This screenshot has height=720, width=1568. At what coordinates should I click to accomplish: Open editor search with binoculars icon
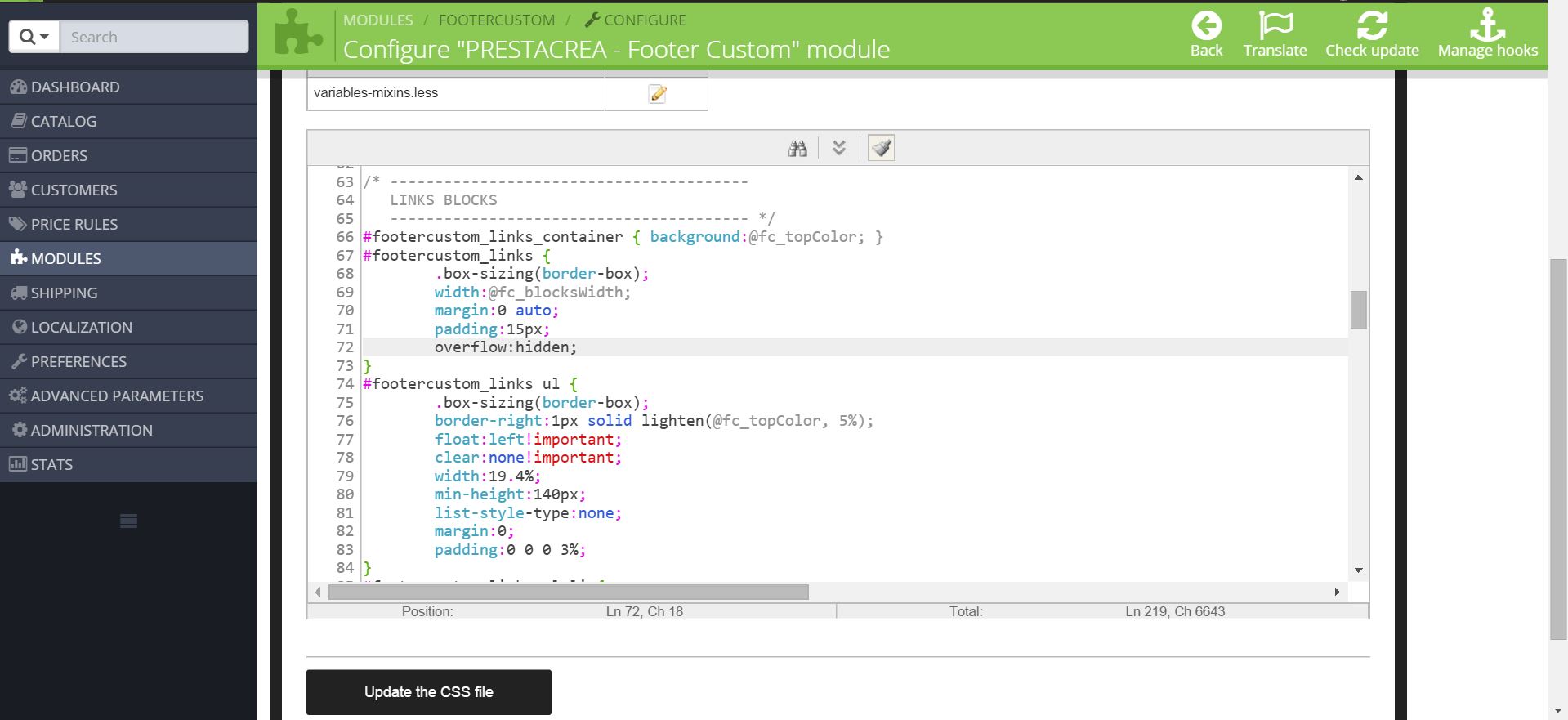pyautogui.click(x=797, y=148)
